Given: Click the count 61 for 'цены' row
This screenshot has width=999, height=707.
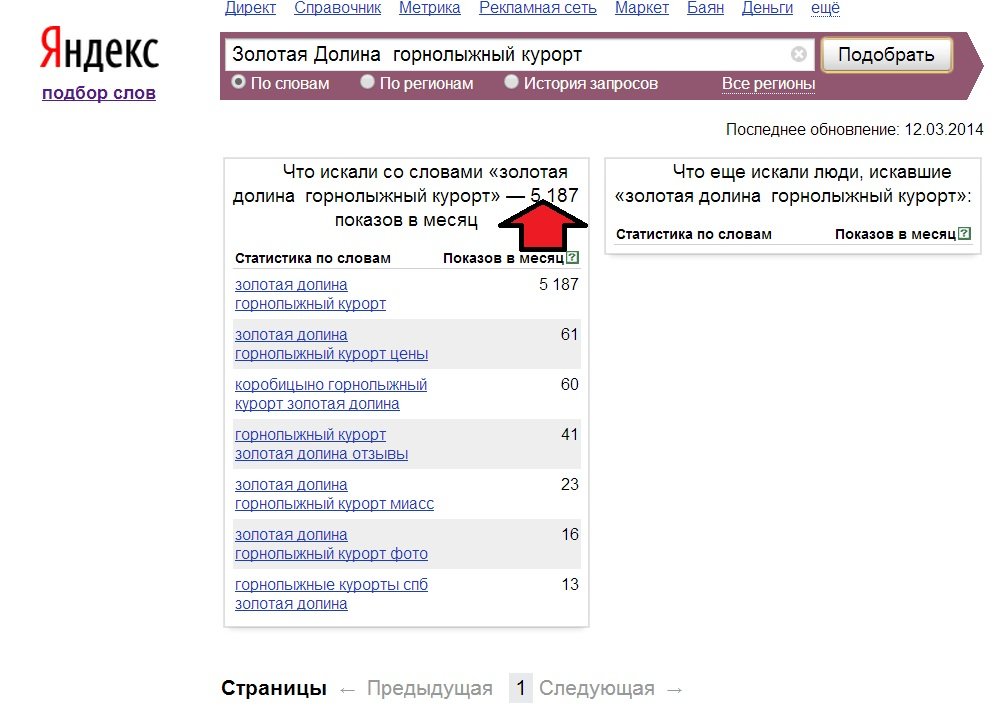Looking at the screenshot, I should pyautogui.click(x=570, y=334).
